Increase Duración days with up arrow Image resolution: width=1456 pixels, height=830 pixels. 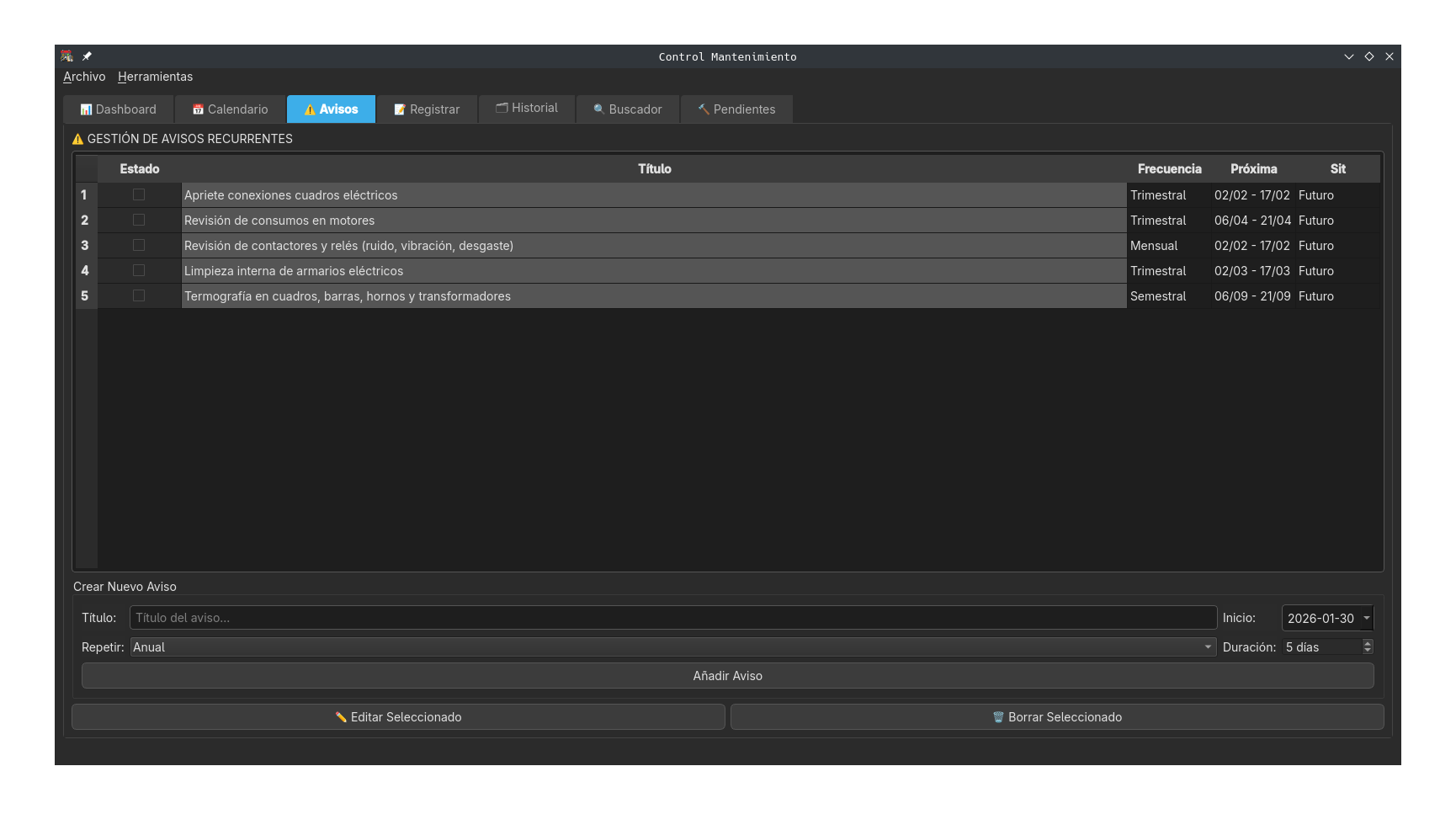point(1368,643)
